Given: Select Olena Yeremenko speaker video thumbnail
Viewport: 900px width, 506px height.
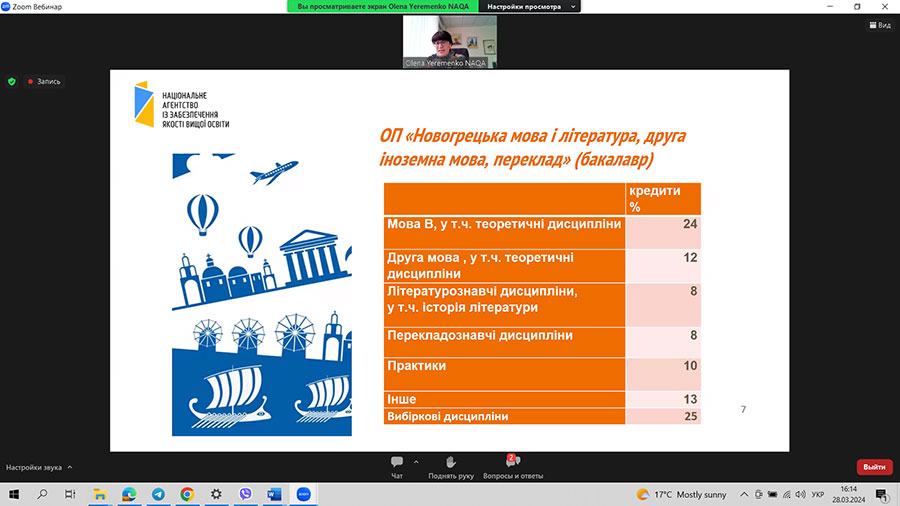Looking at the screenshot, I should click(x=449, y=42).
